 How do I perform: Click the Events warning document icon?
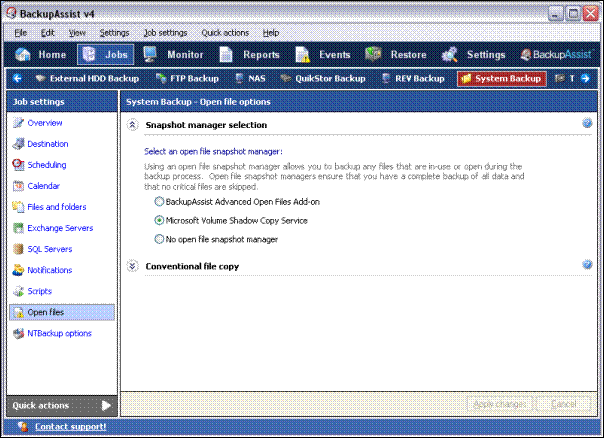pos(302,54)
